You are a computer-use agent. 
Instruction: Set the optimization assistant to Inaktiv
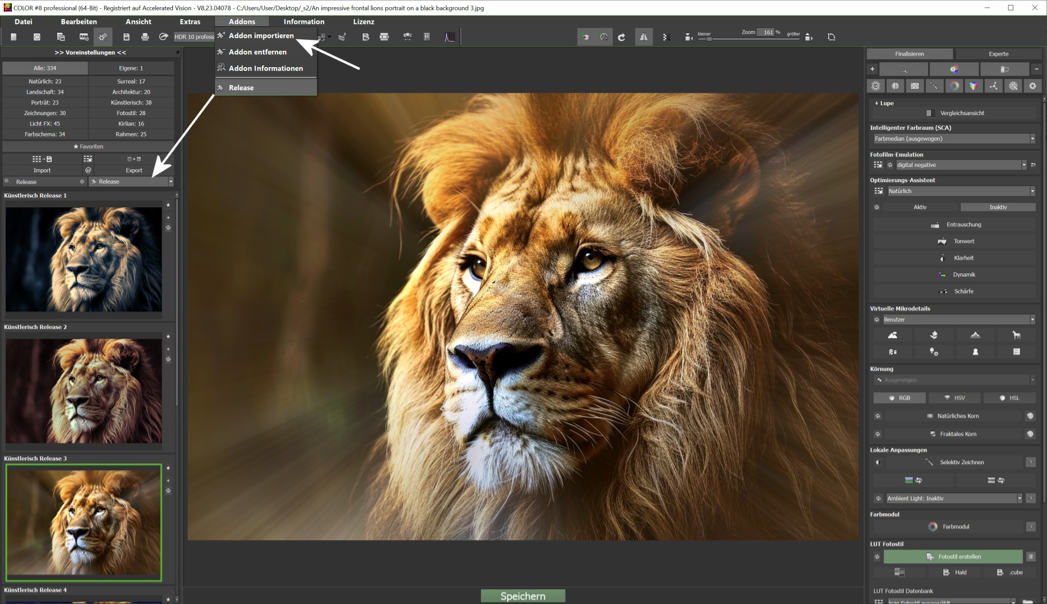[x=998, y=207]
